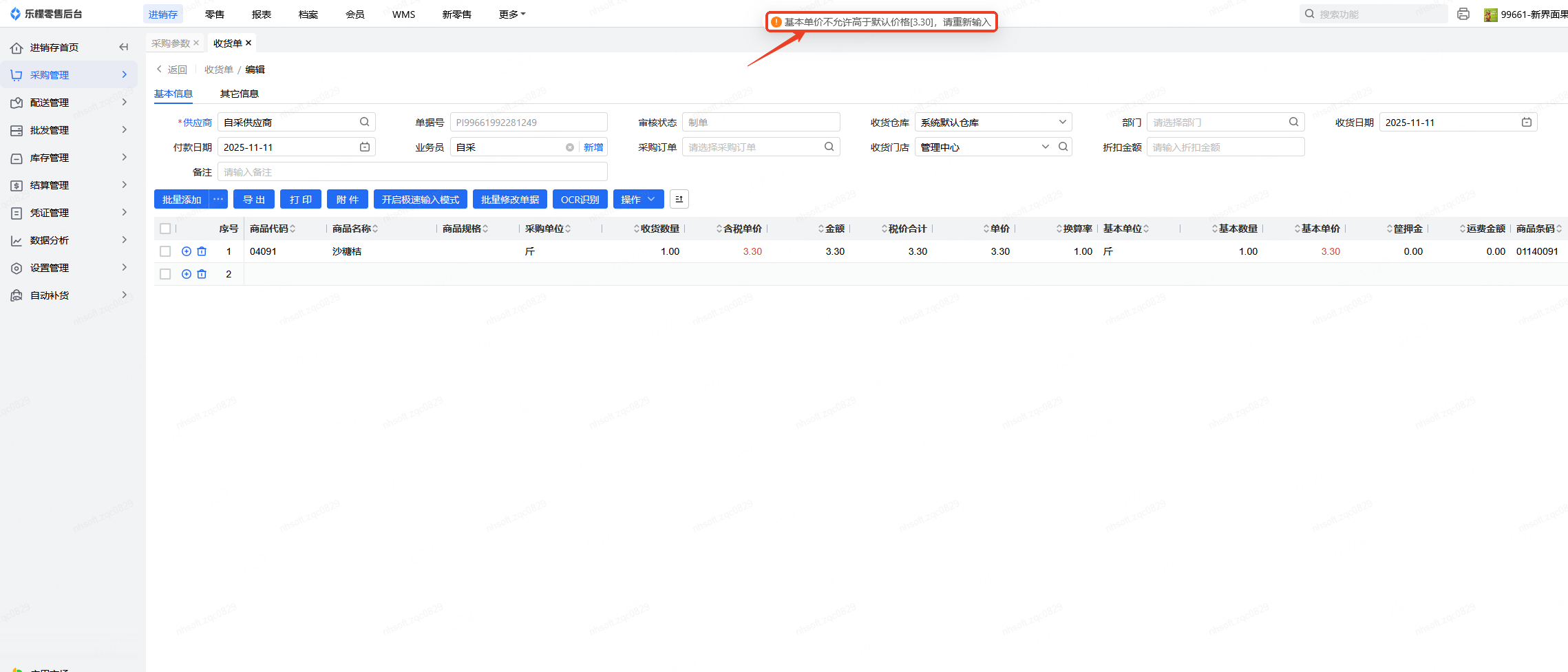This screenshot has height=672, width=1568.
Task: Click the department field search icon
Action: 1294,122
